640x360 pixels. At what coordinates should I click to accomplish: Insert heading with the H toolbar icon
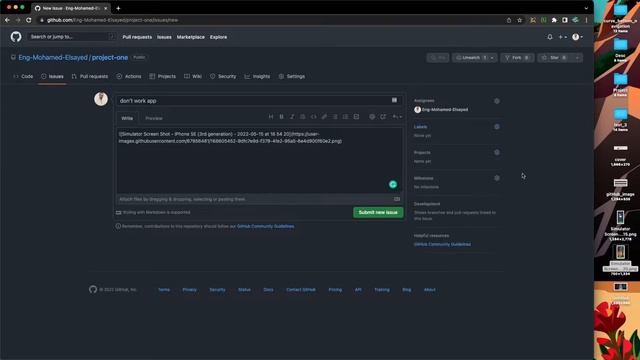271,117
